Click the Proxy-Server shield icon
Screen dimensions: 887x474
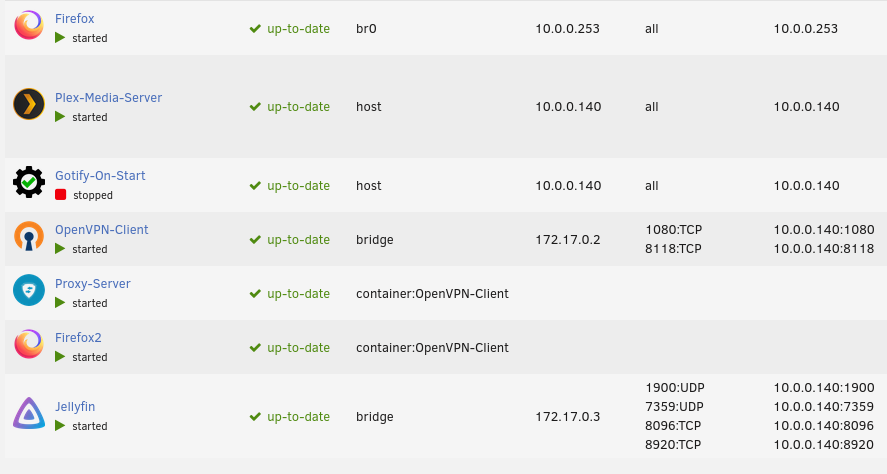pos(29,290)
